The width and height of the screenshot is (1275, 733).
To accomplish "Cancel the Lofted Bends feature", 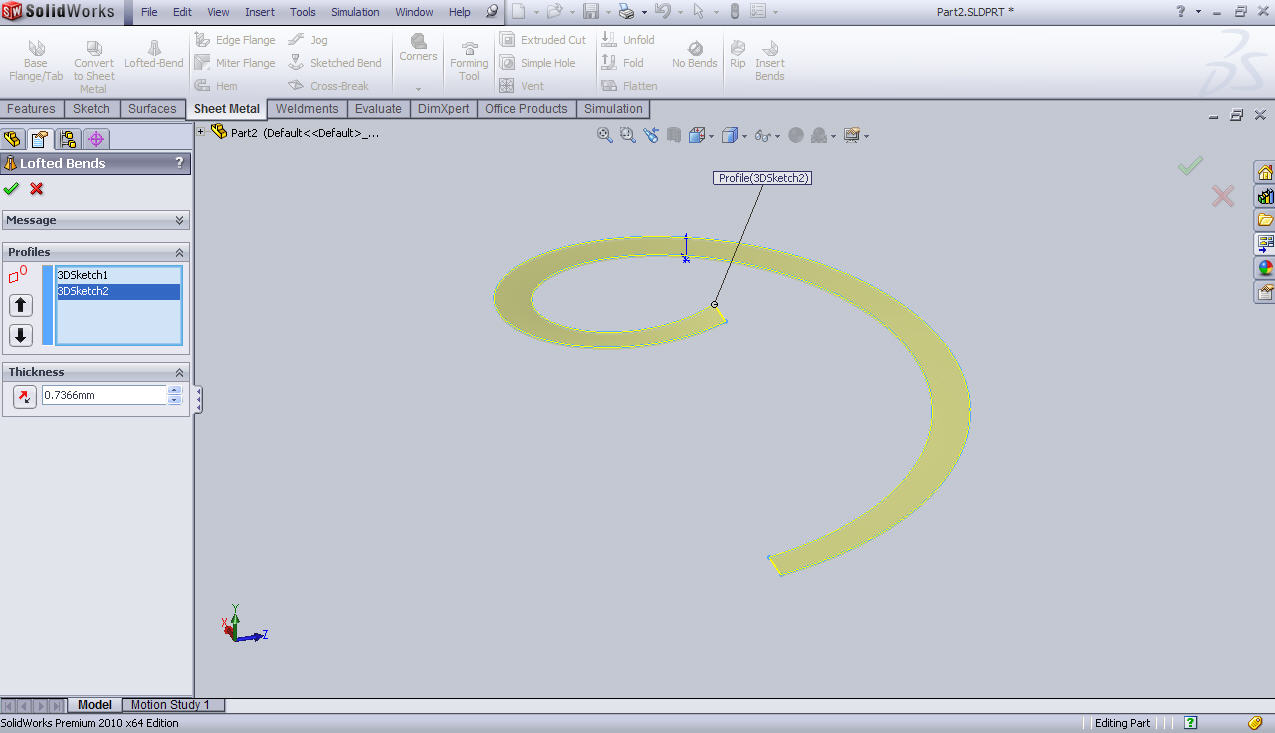I will click(x=37, y=188).
